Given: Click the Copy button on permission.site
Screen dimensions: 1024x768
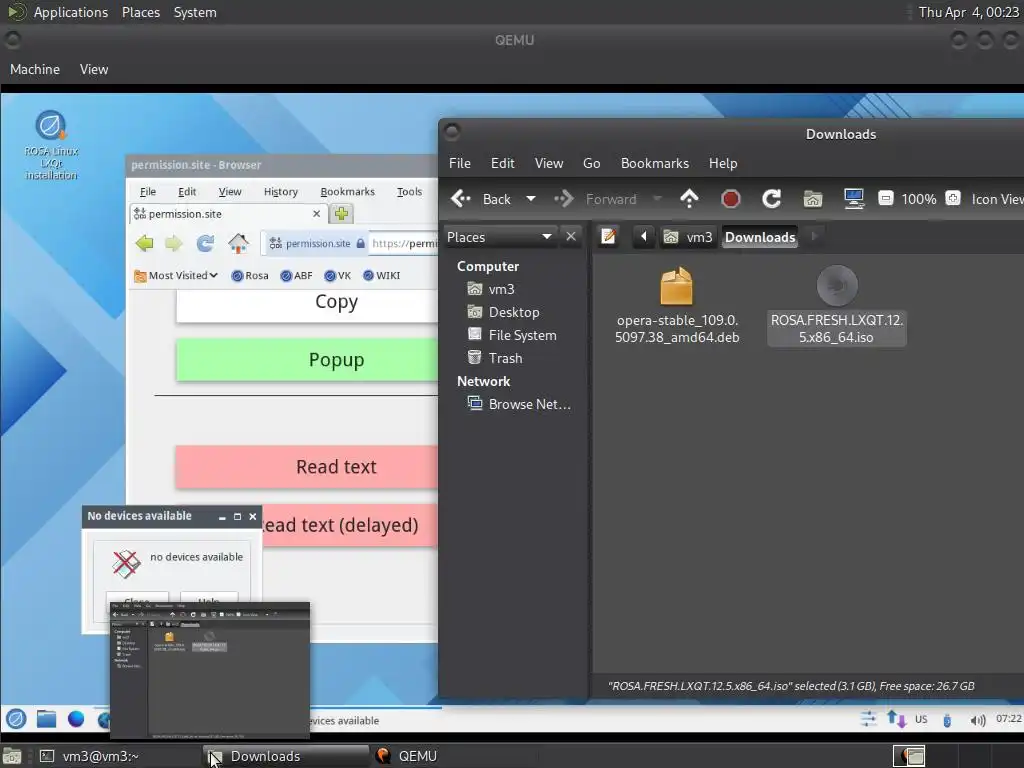Looking at the screenshot, I should [x=307, y=306].
